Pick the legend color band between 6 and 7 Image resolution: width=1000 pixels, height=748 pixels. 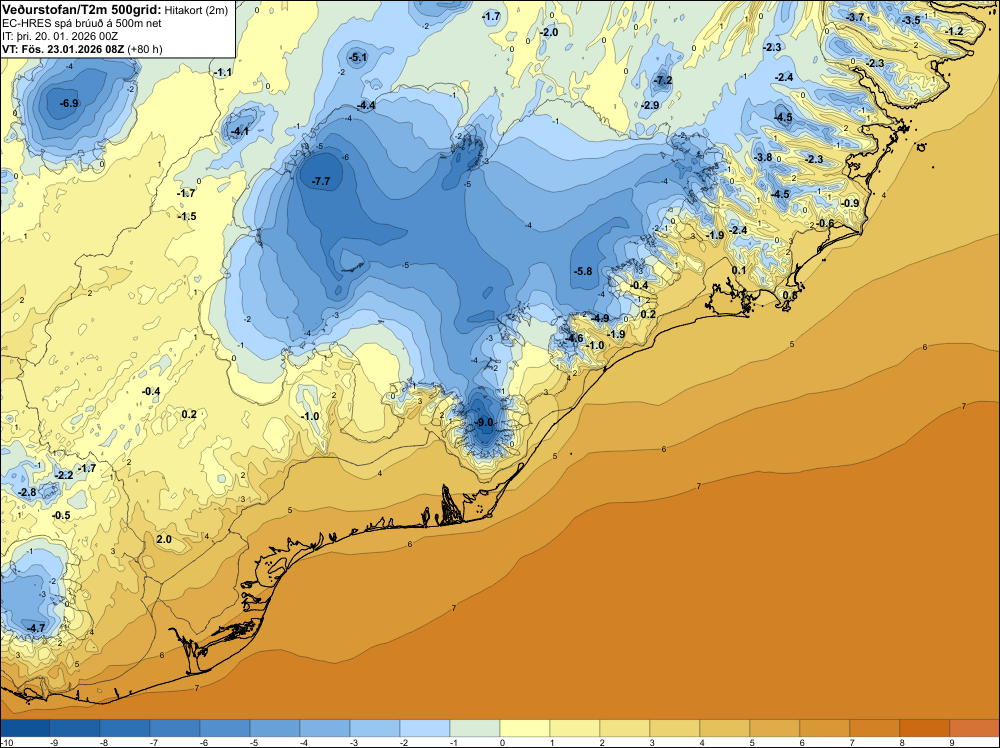click(825, 728)
